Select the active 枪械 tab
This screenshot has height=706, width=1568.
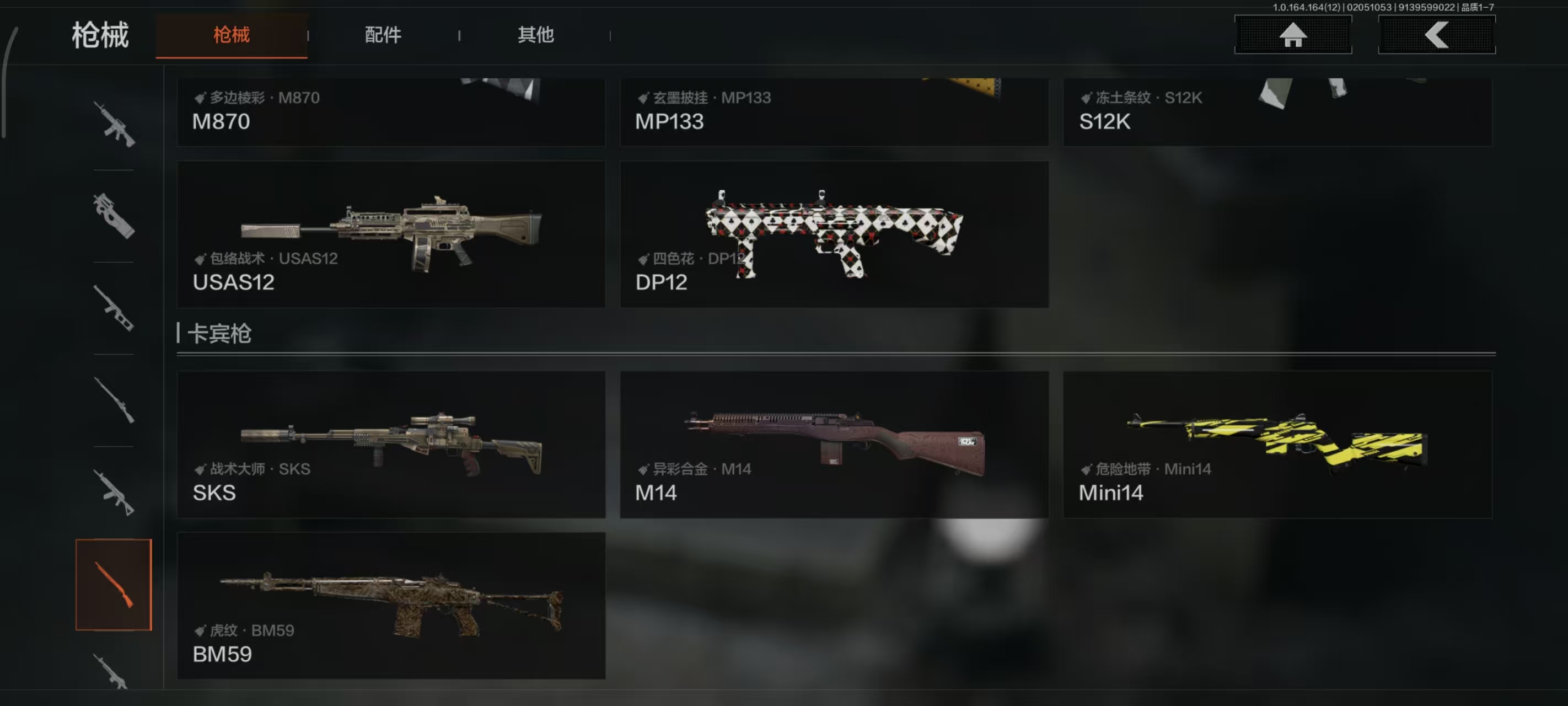232,35
